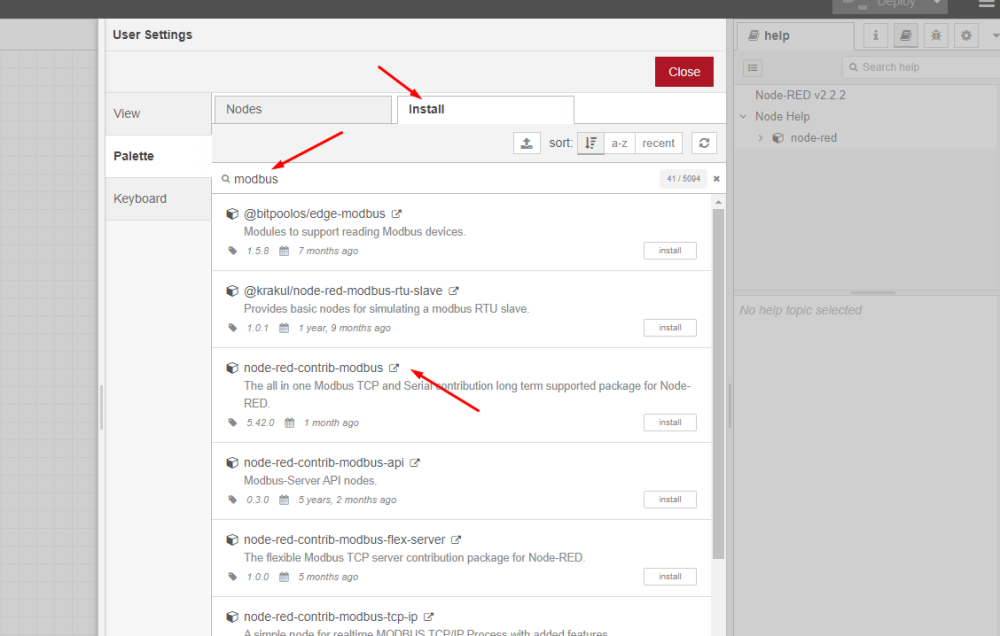Click version tag icon beside 0.3.0
This screenshot has height=636, width=1000.
[233, 499]
